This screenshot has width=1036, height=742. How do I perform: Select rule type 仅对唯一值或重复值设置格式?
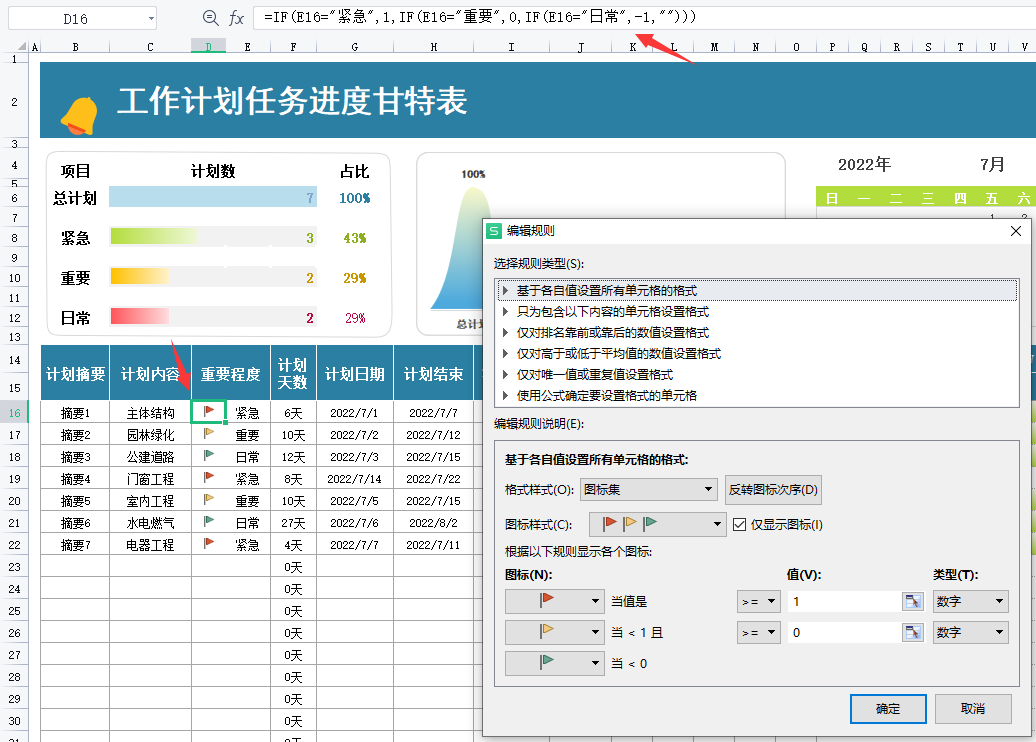[757, 375]
